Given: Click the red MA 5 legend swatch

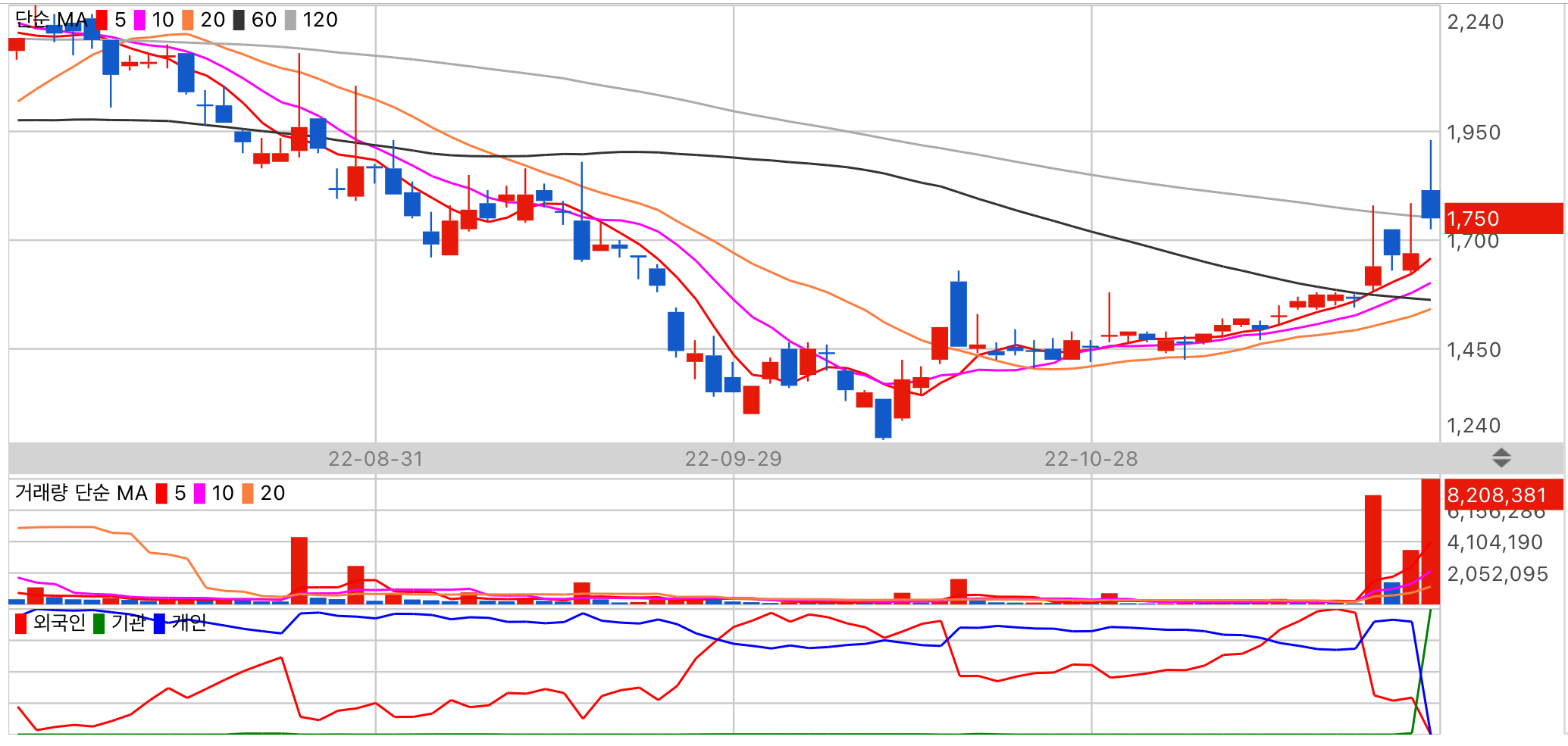Looking at the screenshot, I should 102,20.
